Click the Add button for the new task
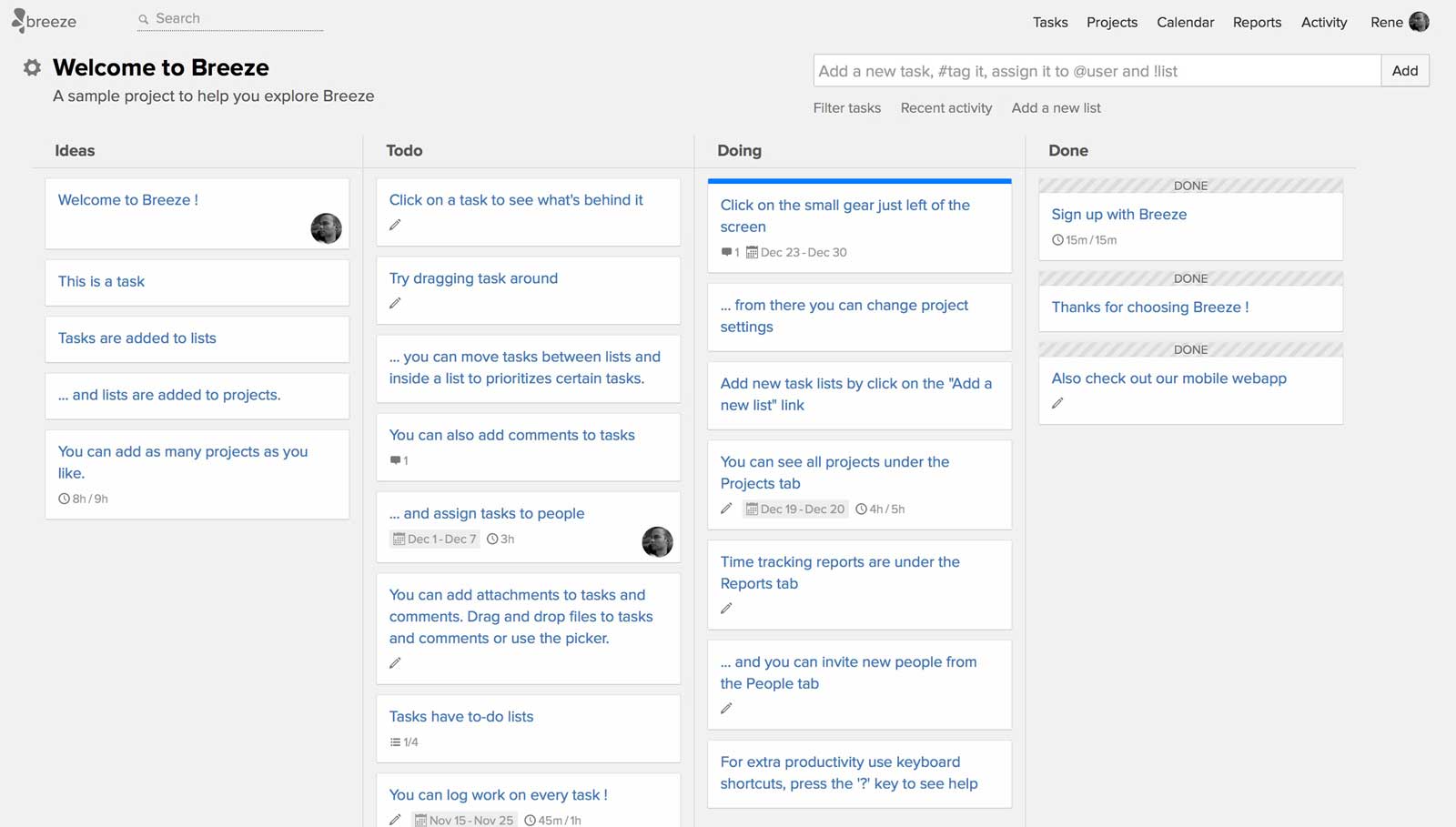This screenshot has width=1456, height=827. click(x=1405, y=71)
